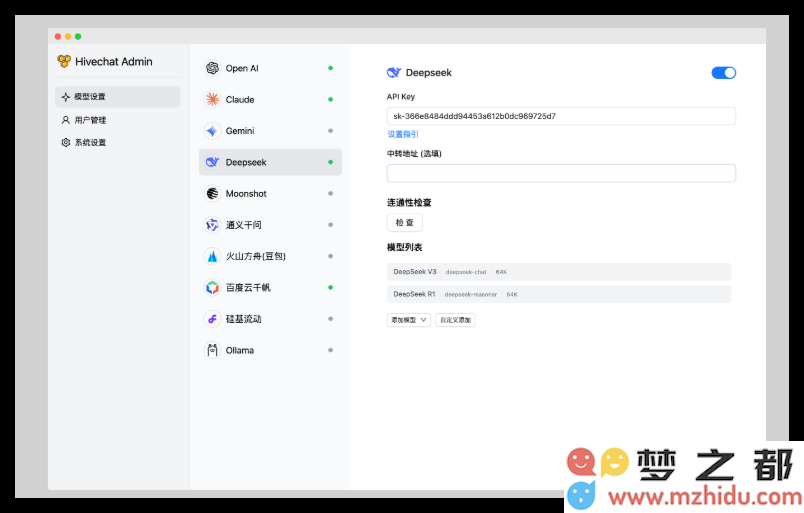Click Moonshot gray status dot
The width and height of the screenshot is (804, 513).
331,193
